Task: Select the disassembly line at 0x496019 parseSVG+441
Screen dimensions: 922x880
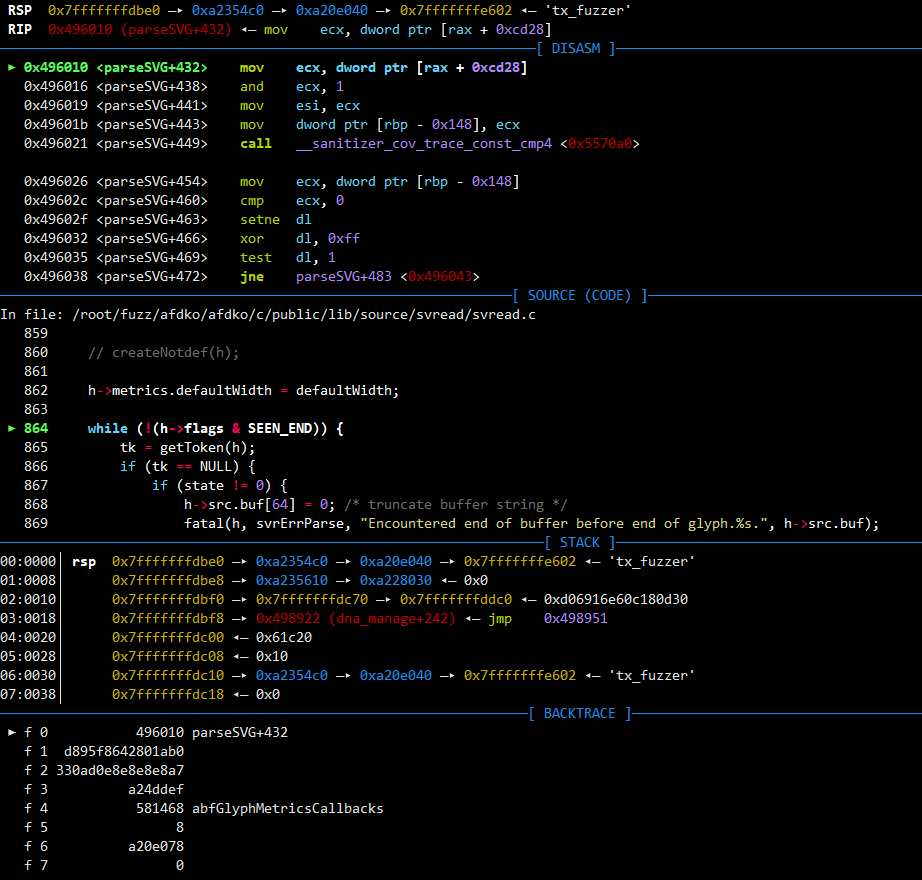Action: pyautogui.click(x=192, y=106)
